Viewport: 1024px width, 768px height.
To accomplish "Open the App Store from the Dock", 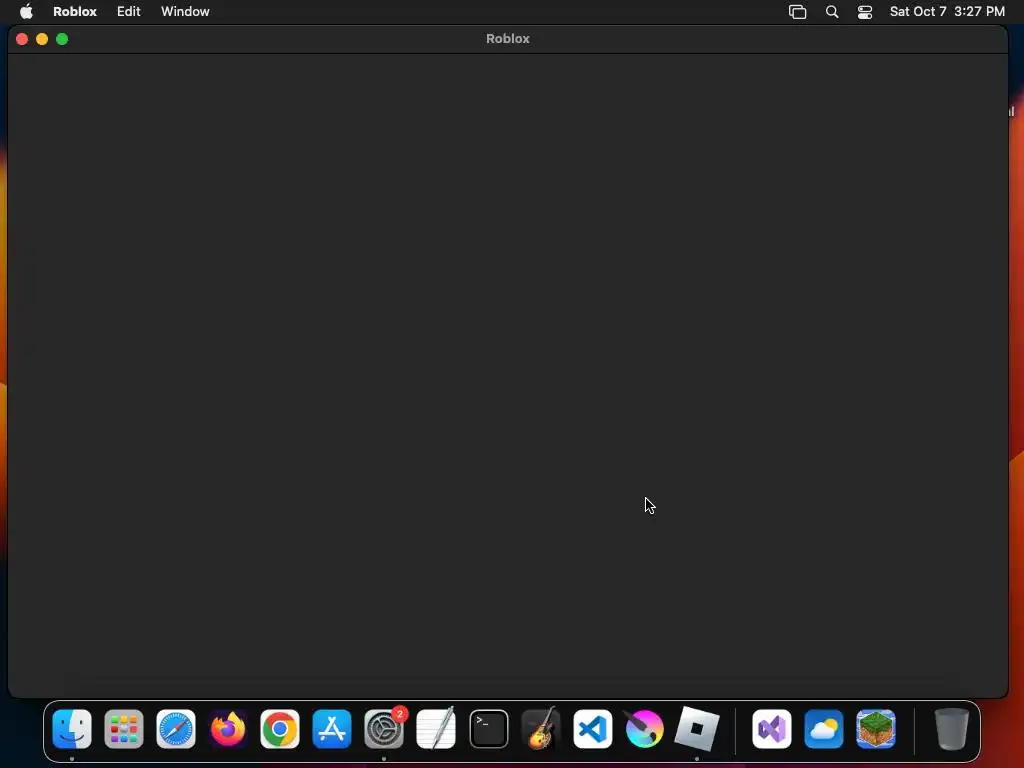I will 332,729.
